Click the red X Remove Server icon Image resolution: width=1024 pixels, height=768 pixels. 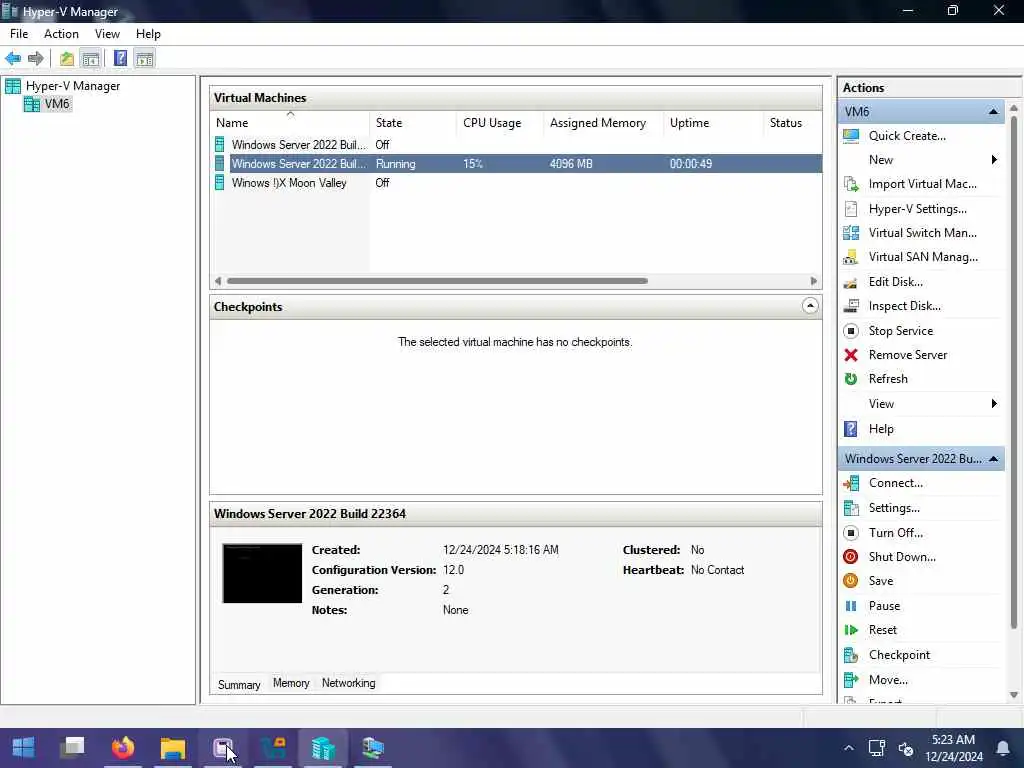pos(851,355)
